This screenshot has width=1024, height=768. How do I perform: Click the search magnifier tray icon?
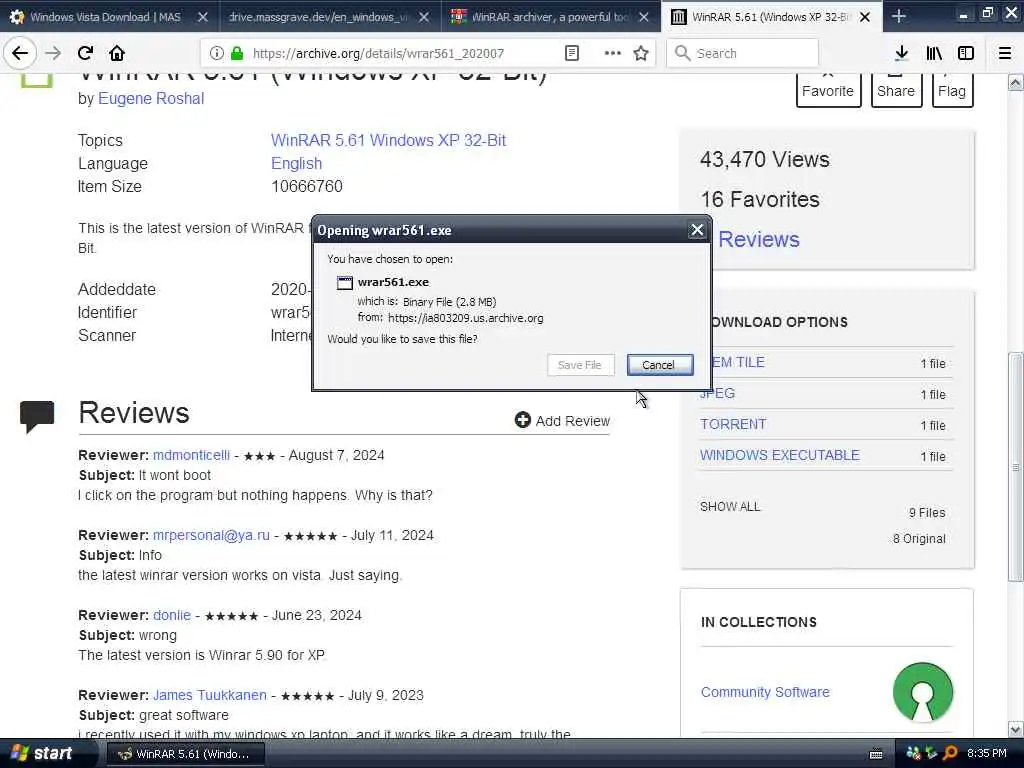950,754
